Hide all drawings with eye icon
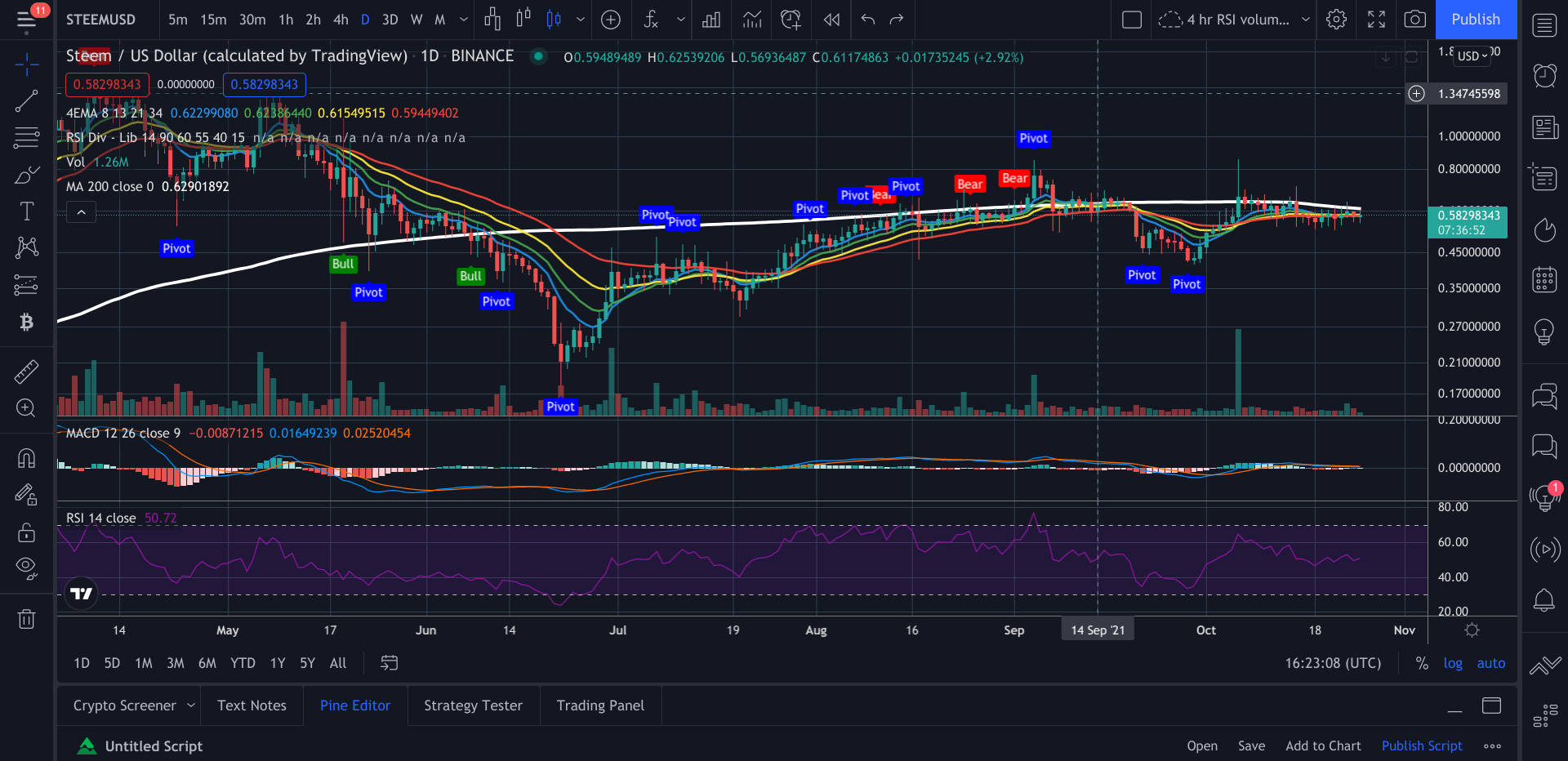Viewport: 1568px width, 761px height. (x=26, y=569)
